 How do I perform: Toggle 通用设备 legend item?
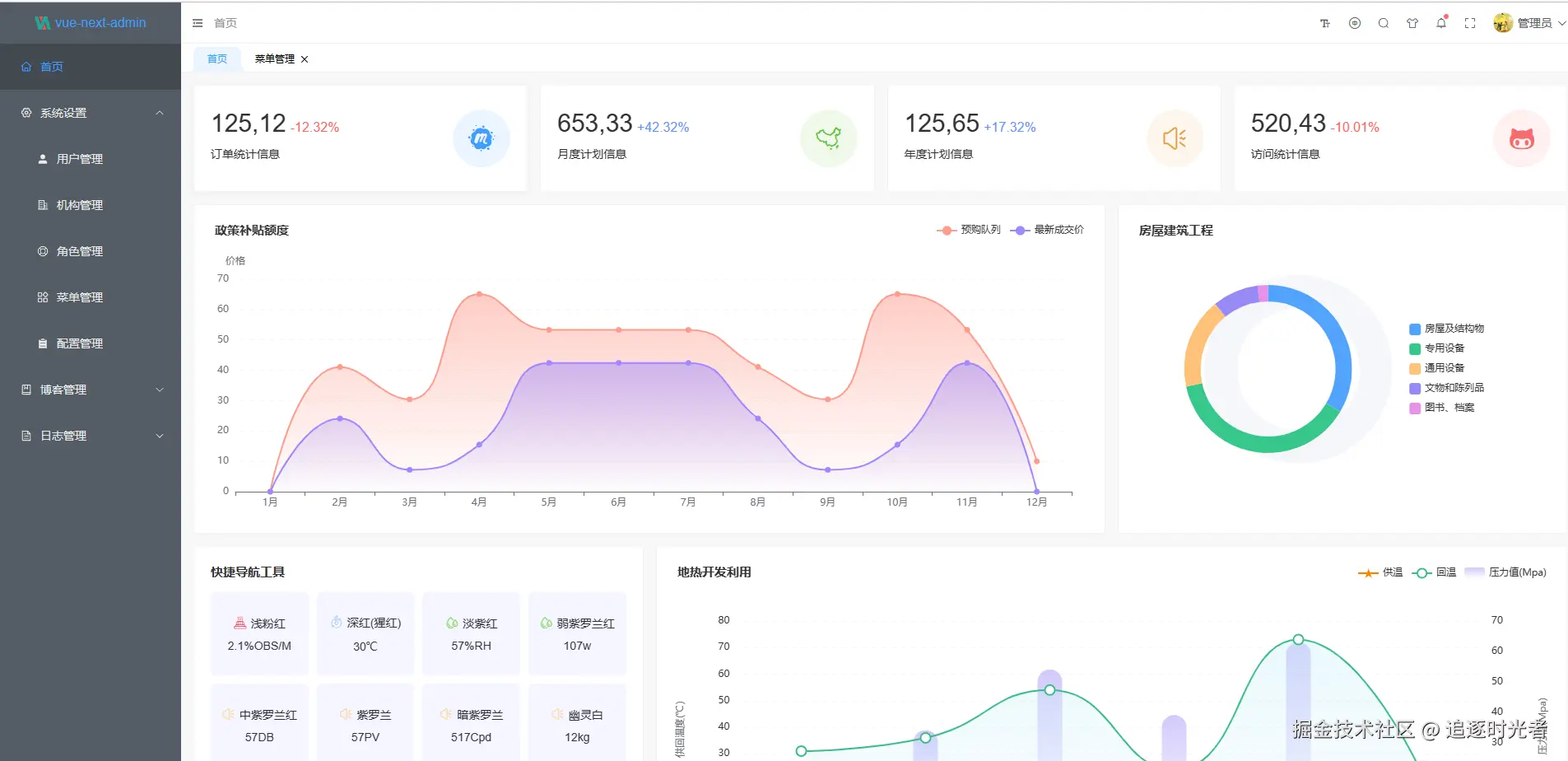point(1436,368)
